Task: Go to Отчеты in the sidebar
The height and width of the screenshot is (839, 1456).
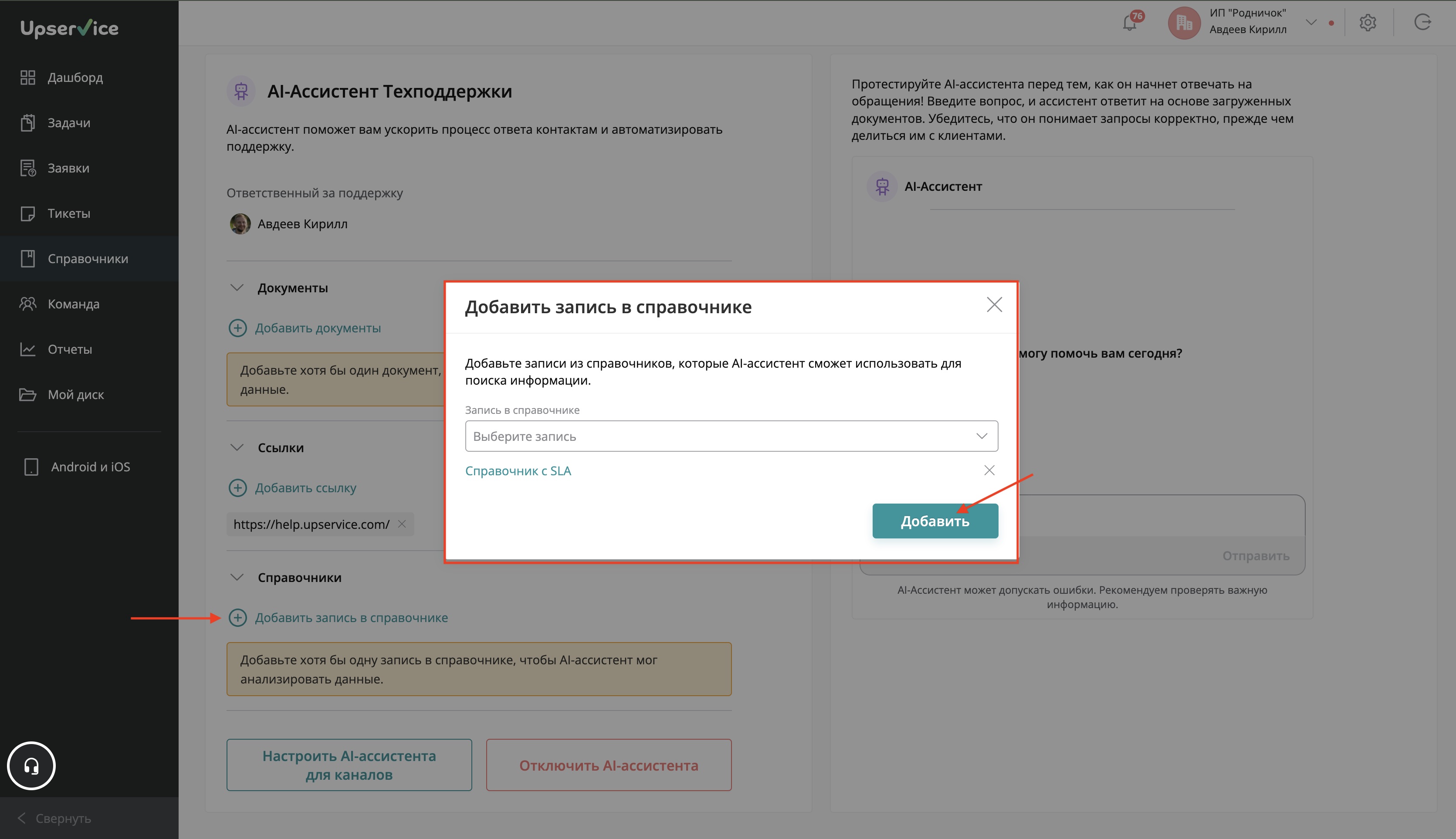Action: pyautogui.click(x=69, y=349)
